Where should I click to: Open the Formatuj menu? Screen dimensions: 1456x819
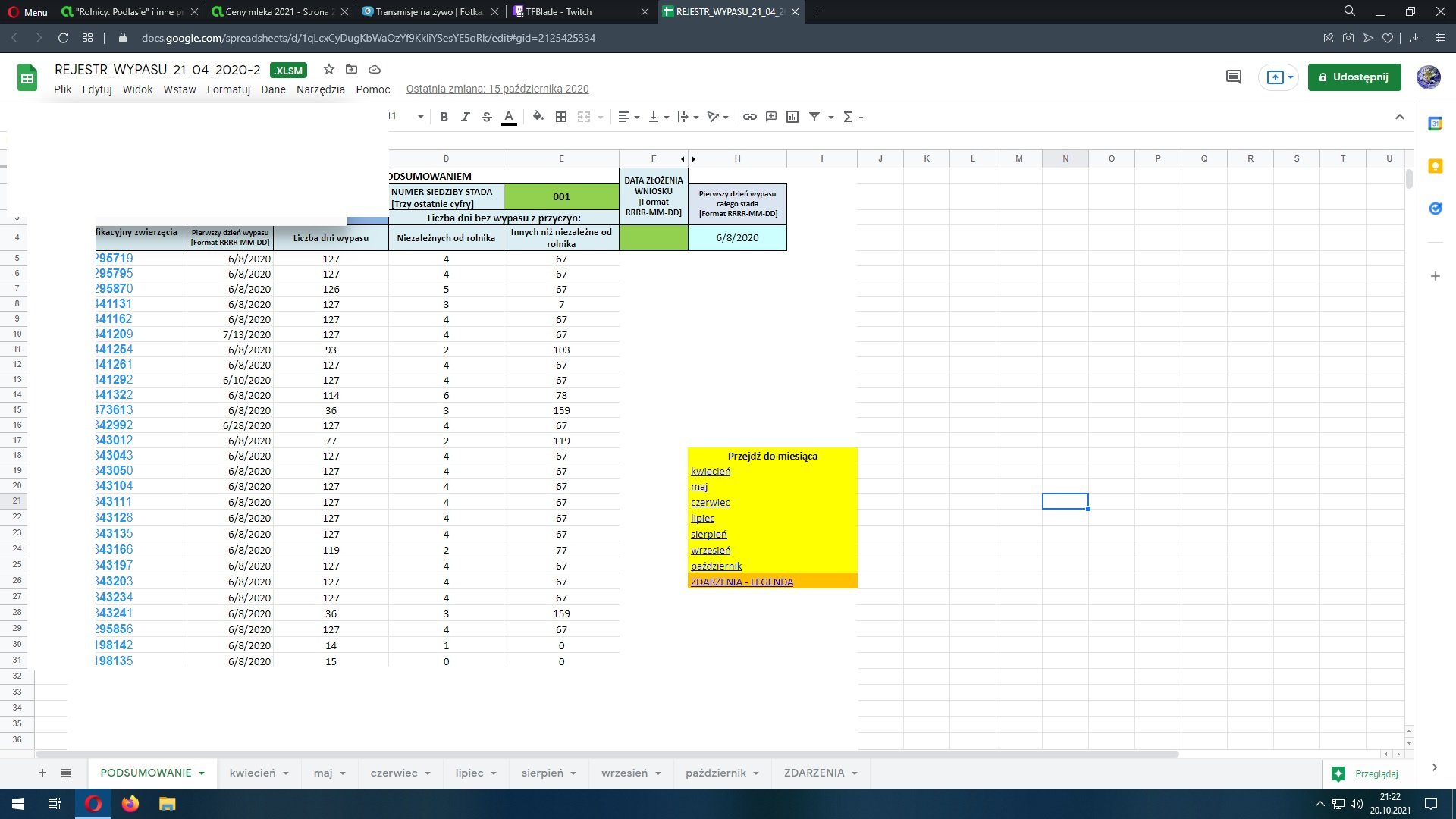pyautogui.click(x=228, y=89)
